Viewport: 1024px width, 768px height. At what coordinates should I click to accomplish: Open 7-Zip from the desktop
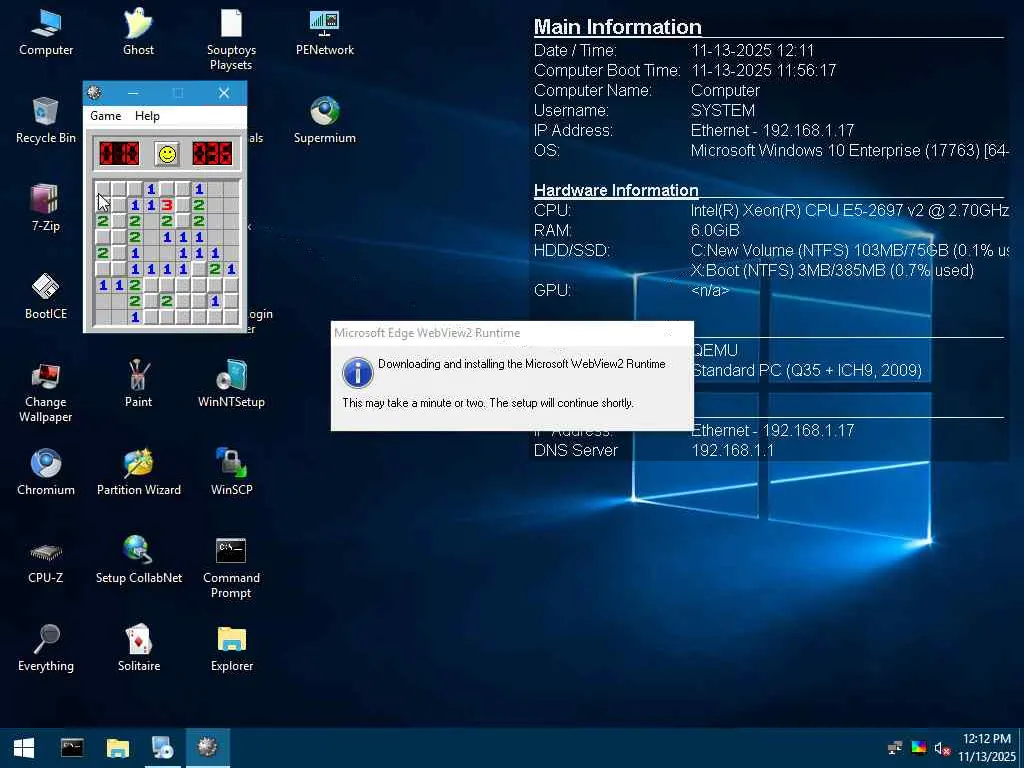point(46,209)
